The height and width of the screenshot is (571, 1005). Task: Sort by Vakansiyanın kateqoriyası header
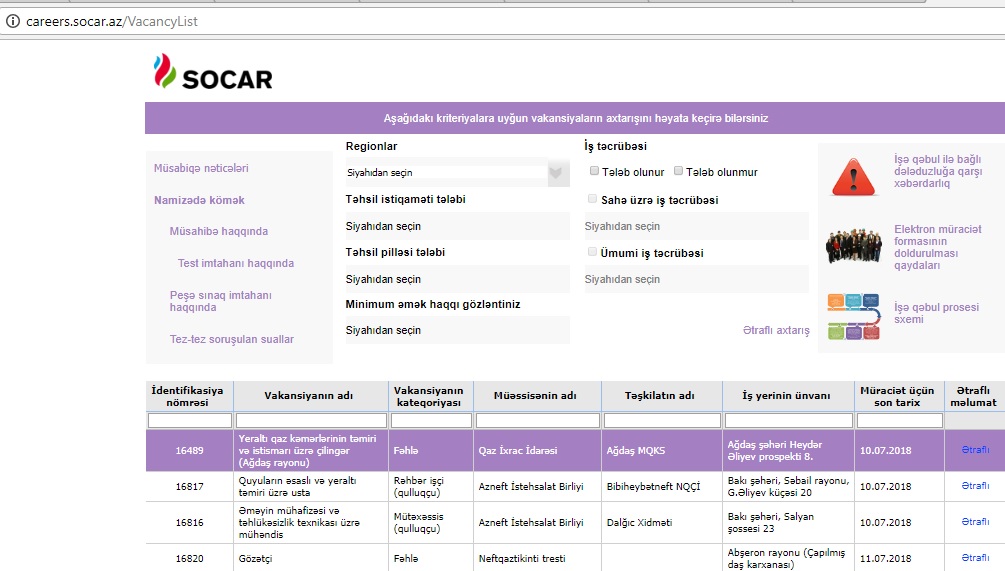click(x=431, y=396)
